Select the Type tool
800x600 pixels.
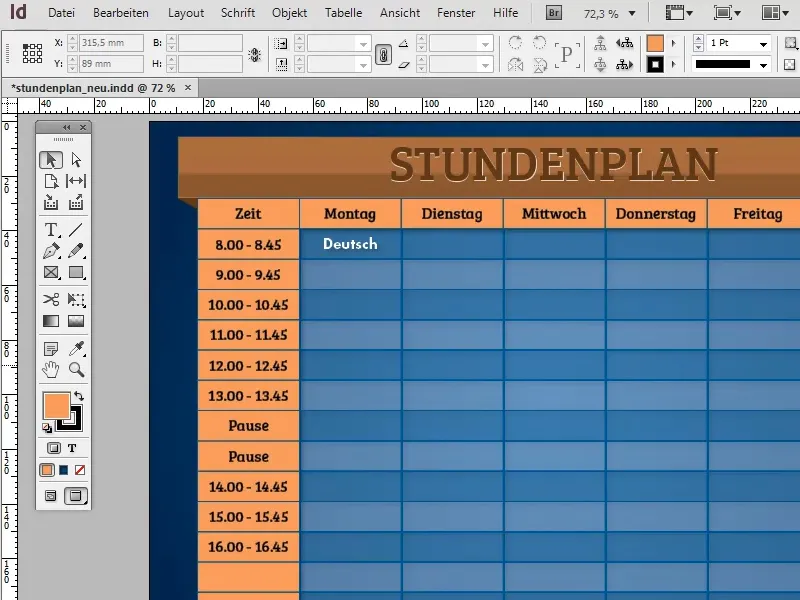51,230
